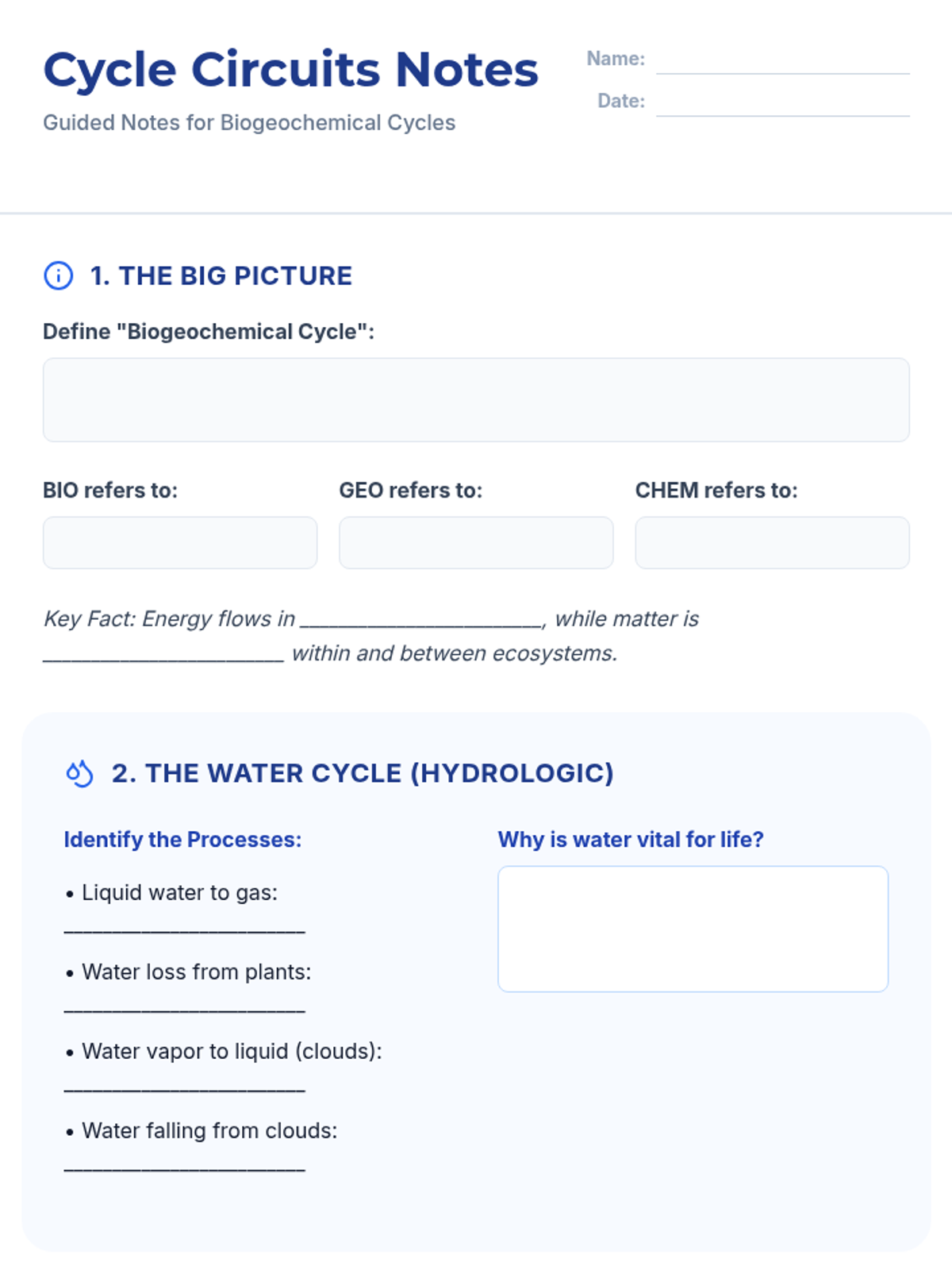Click the blank under Water falling from clouds
The width and height of the screenshot is (952, 1270).
click(x=184, y=1164)
